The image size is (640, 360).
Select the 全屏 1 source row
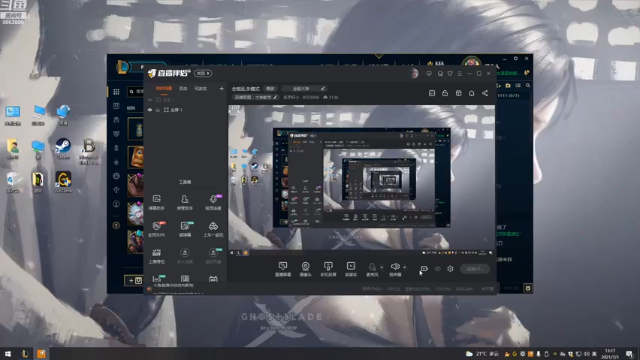186,110
